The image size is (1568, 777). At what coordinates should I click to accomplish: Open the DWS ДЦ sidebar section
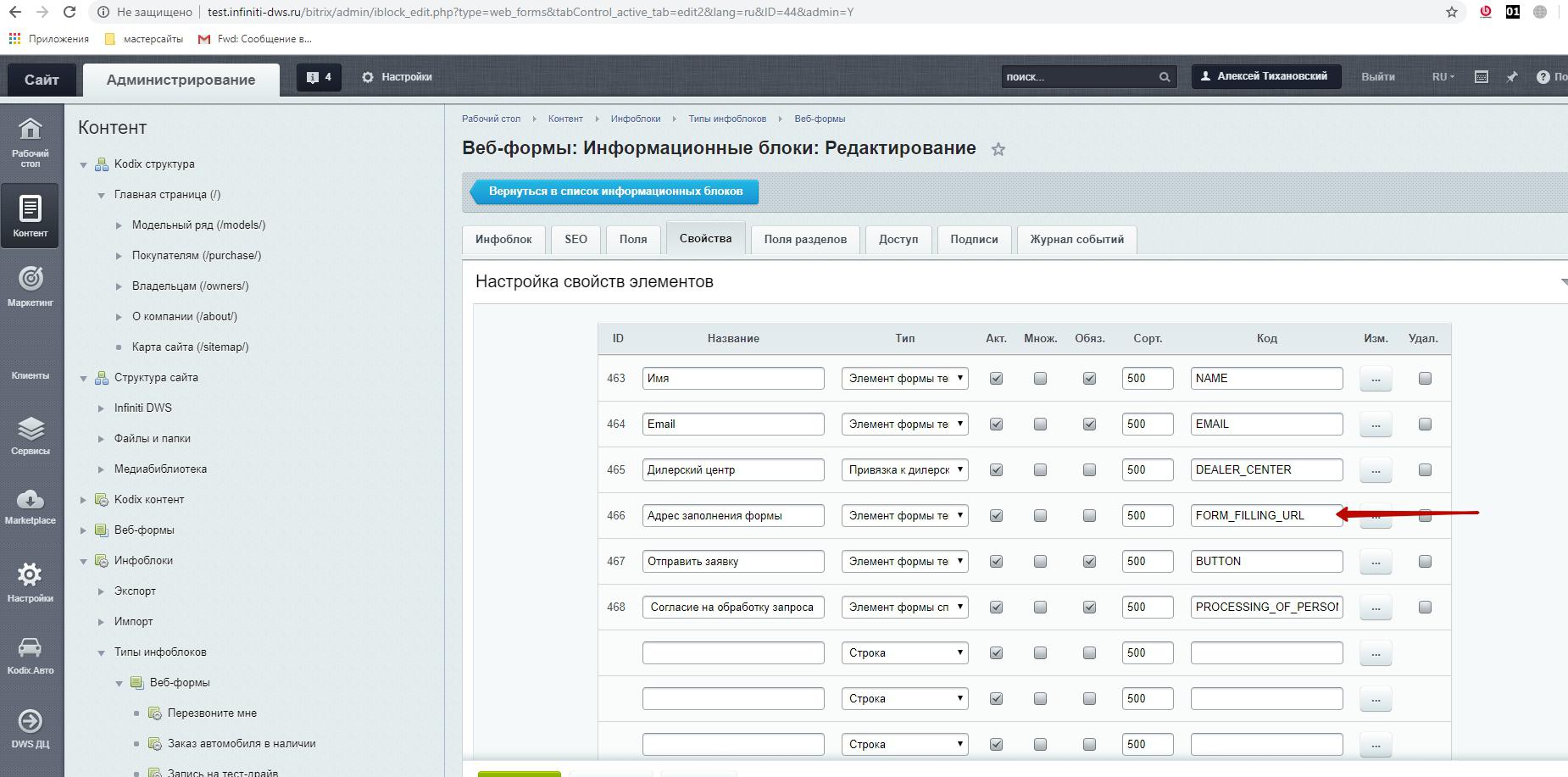pos(30,729)
